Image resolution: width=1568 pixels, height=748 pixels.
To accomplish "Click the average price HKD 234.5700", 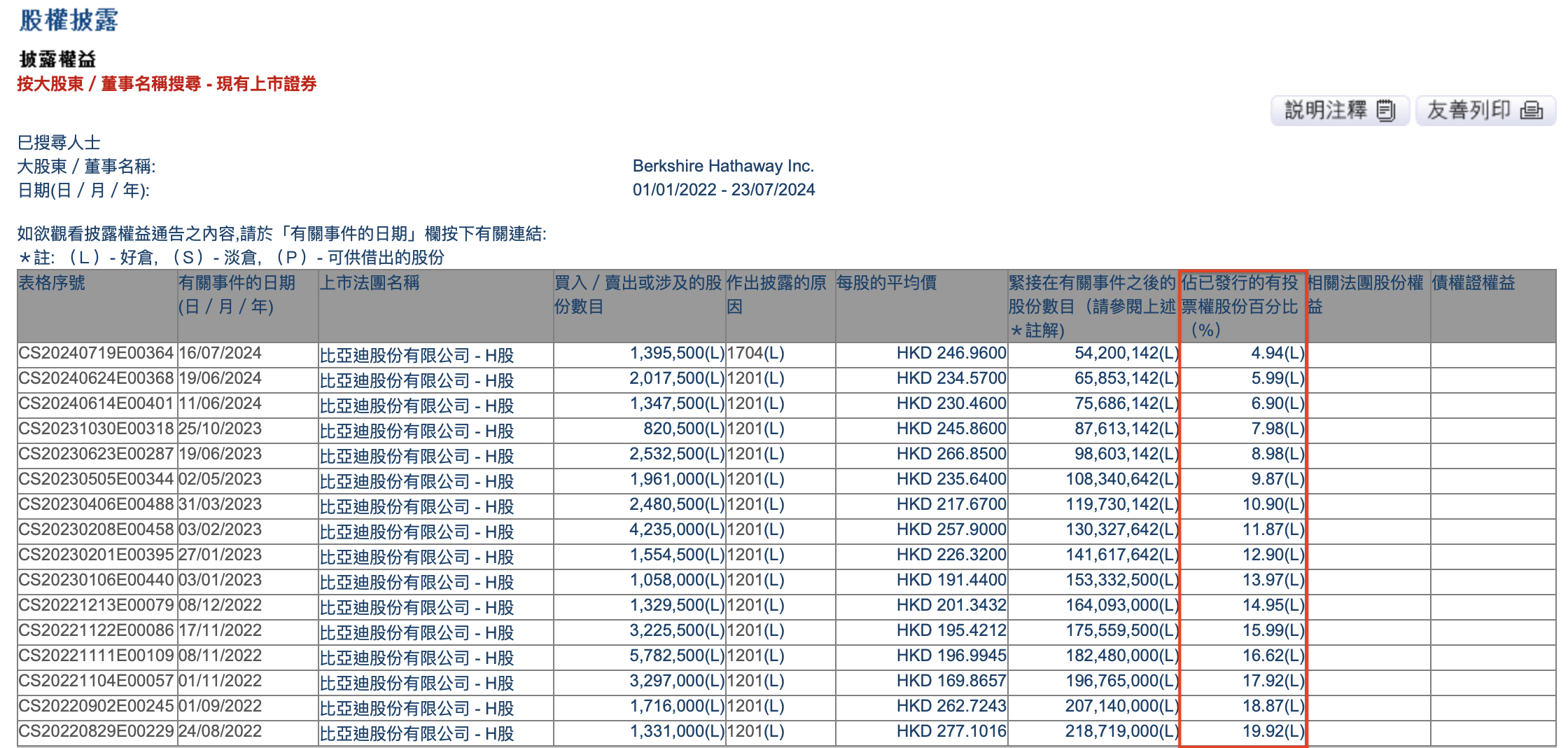I will [951, 378].
